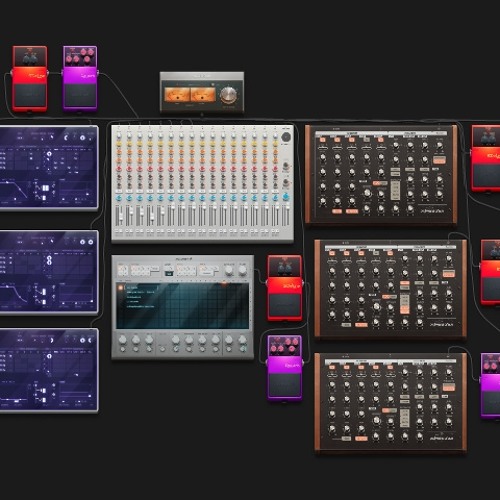Stomp the footswitch of the red pedal at top left

(x=30, y=95)
